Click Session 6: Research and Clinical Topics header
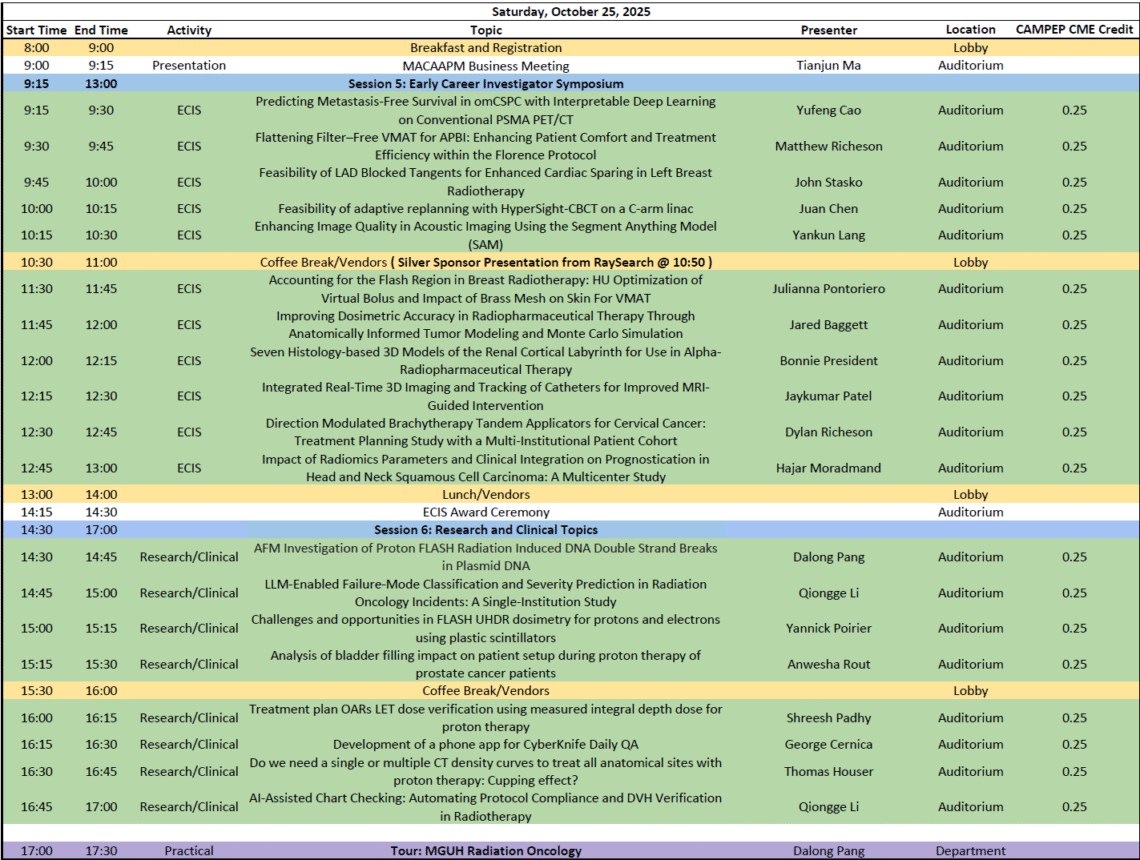 coord(486,530)
